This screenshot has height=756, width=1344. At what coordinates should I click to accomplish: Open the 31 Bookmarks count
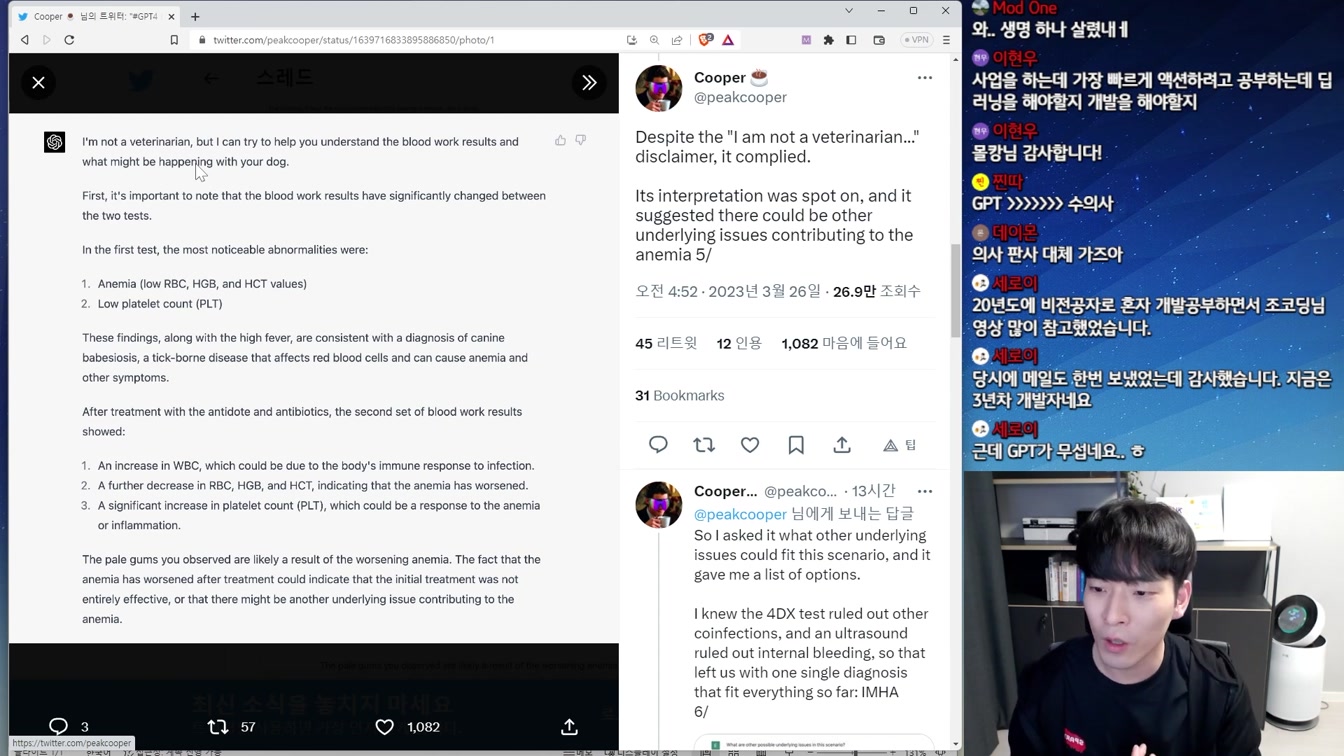pyautogui.click(x=680, y=396)
